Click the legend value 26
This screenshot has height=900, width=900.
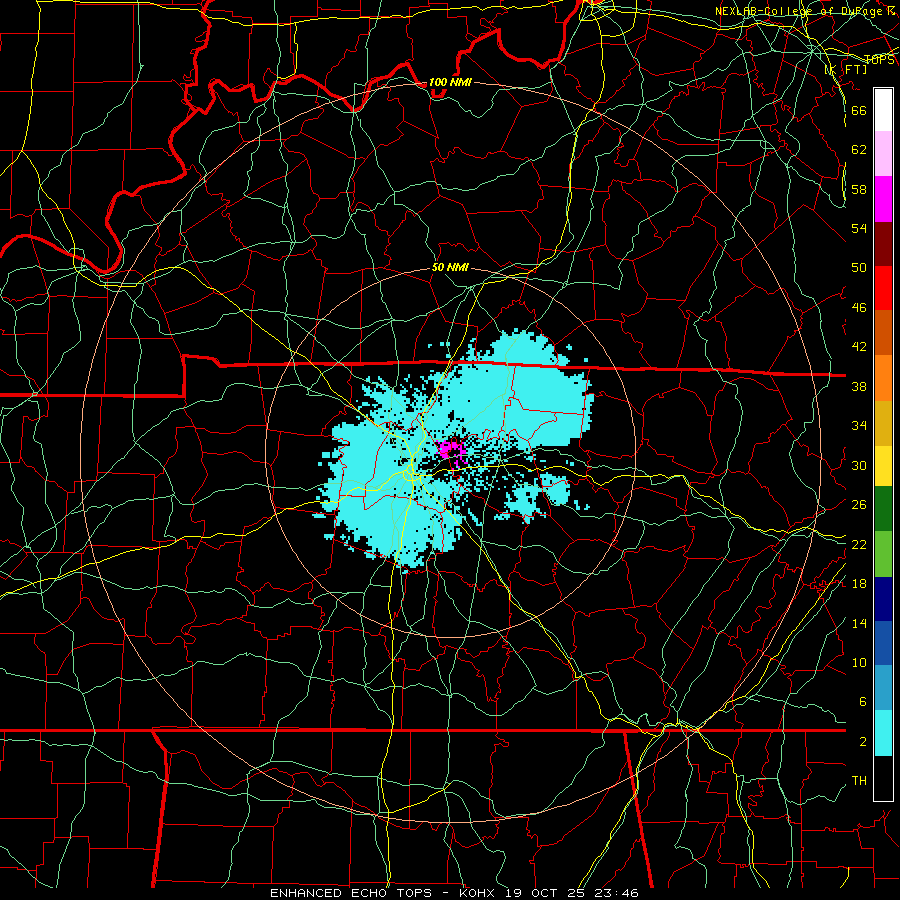pos(859,505)
